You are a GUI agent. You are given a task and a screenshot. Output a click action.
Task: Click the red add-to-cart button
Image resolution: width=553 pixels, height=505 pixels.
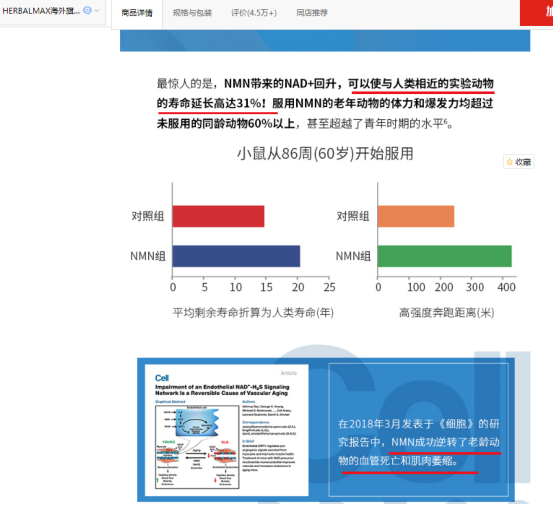pyautogui.click(x=536, y=13)
